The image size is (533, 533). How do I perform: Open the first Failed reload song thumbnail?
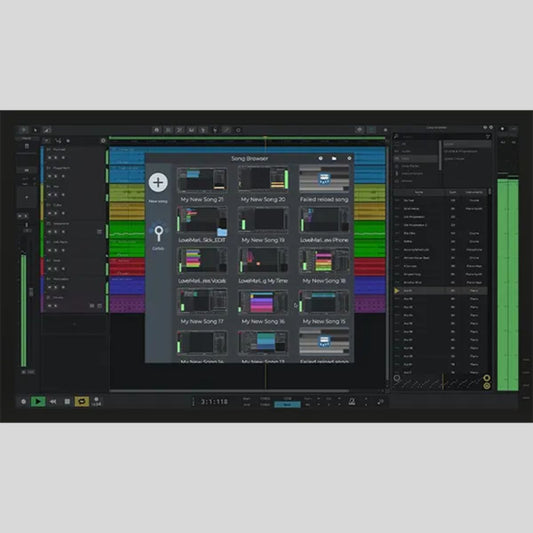(x=324, y=178)
